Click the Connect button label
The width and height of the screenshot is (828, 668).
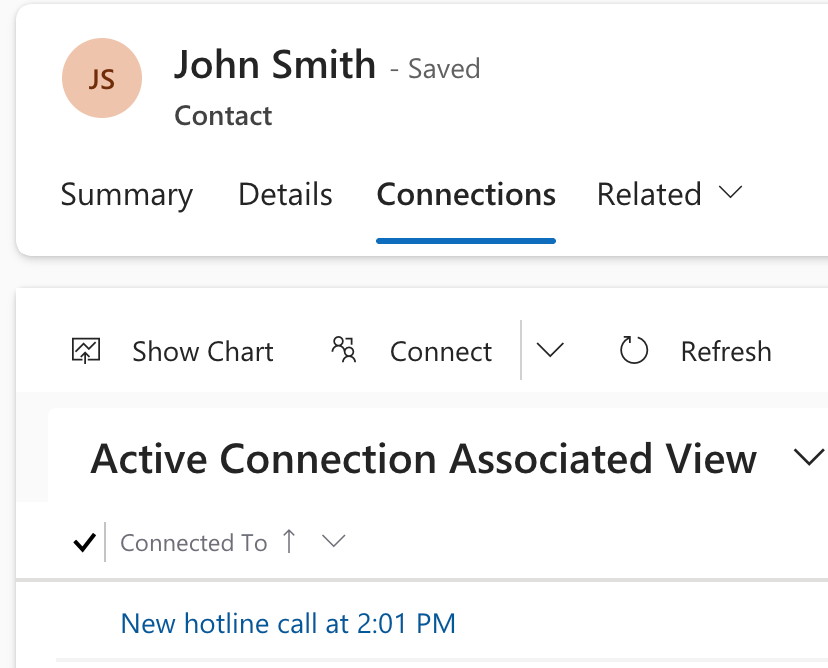pyautogui.click(x=440, y=351)
